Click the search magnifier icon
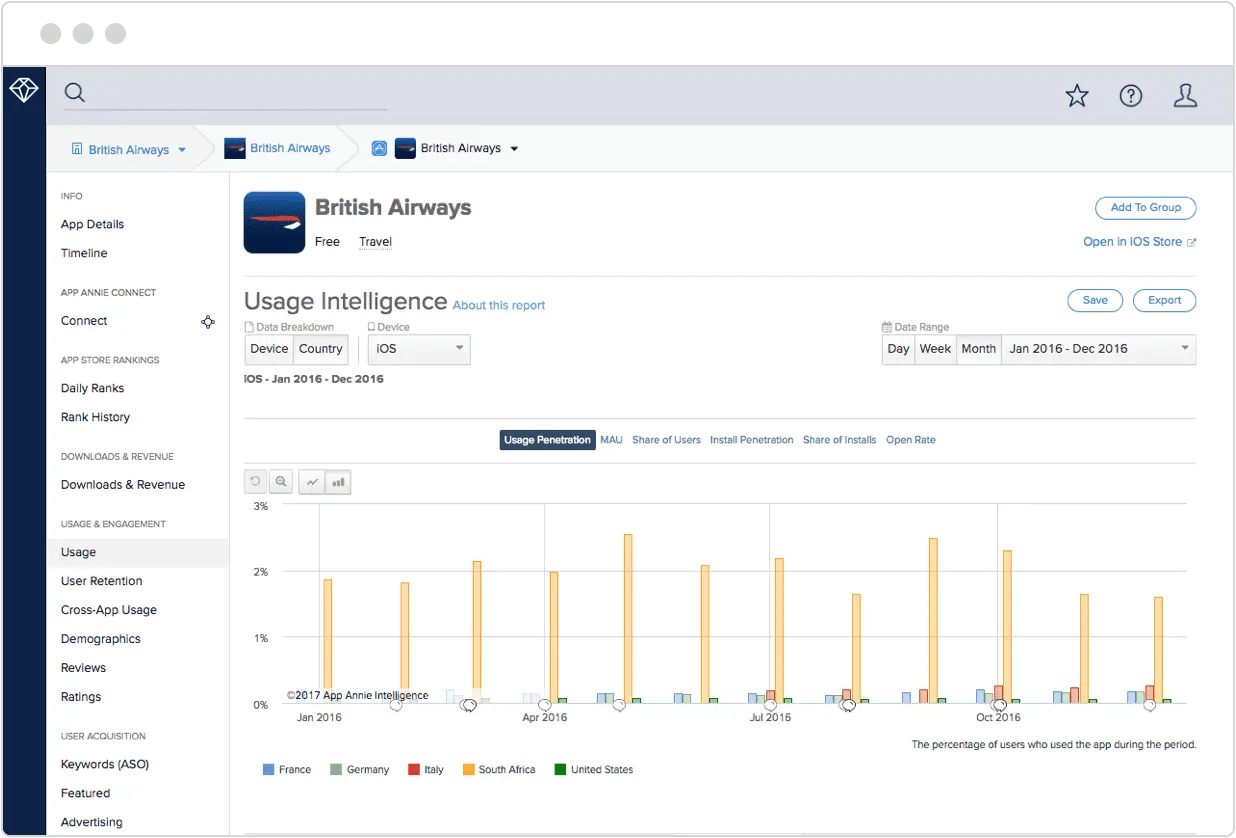This screenshot has width=1236, height=838. (75, 93)
